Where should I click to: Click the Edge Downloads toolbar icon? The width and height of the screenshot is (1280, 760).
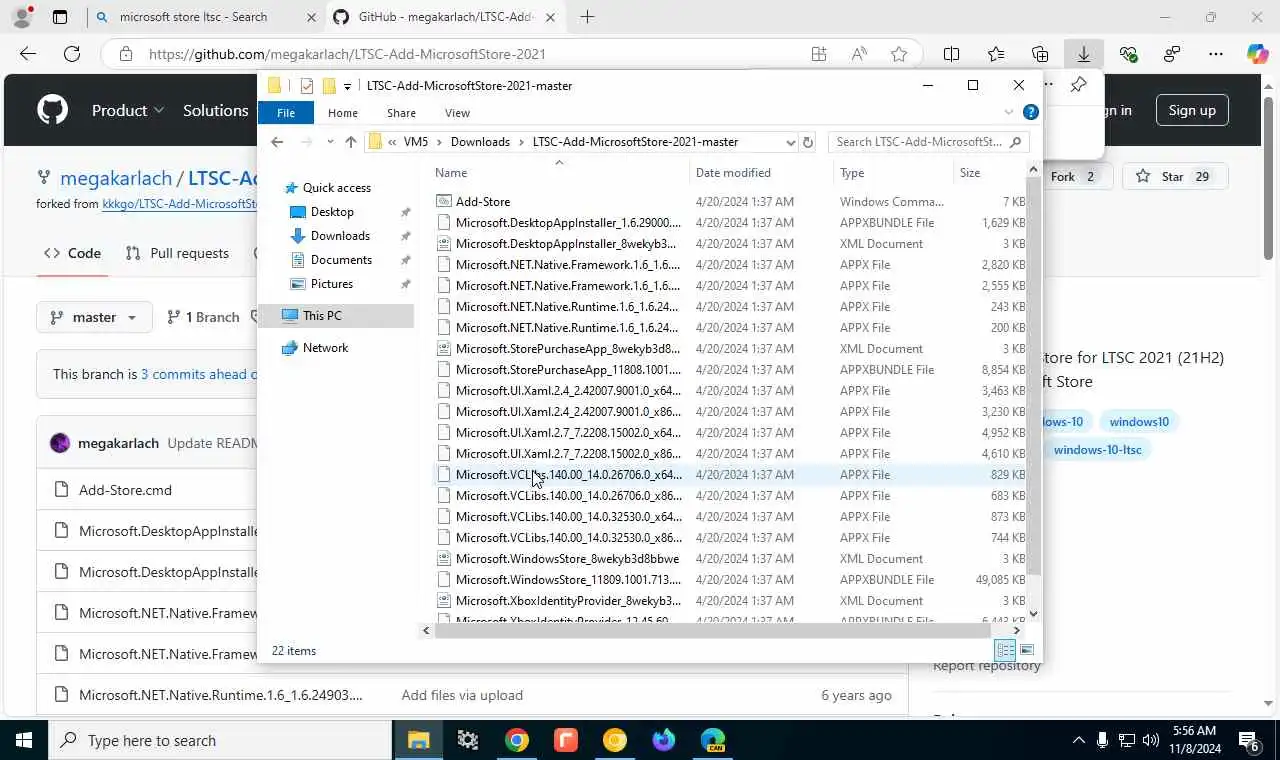[1084, 54]
